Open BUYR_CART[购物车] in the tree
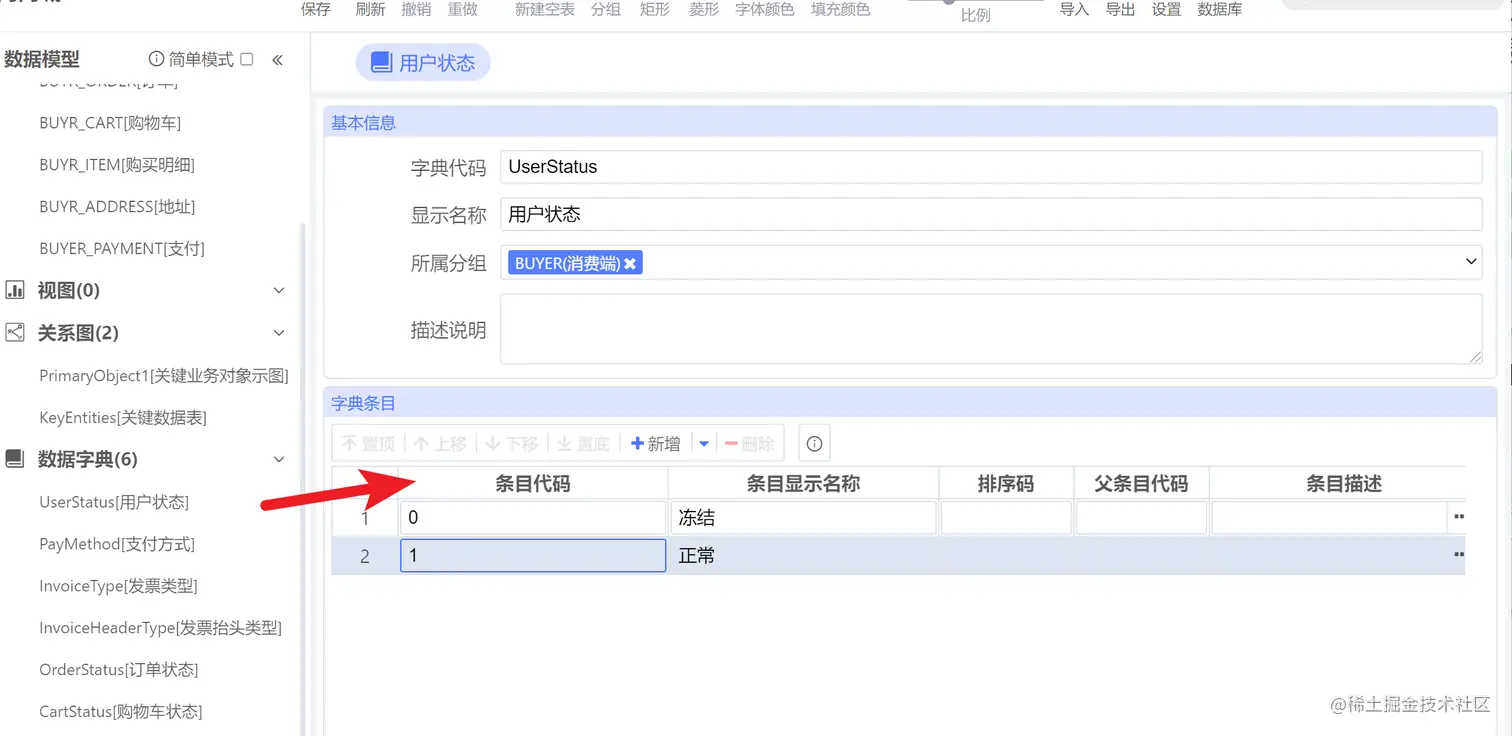 click(x=110, y=123)
